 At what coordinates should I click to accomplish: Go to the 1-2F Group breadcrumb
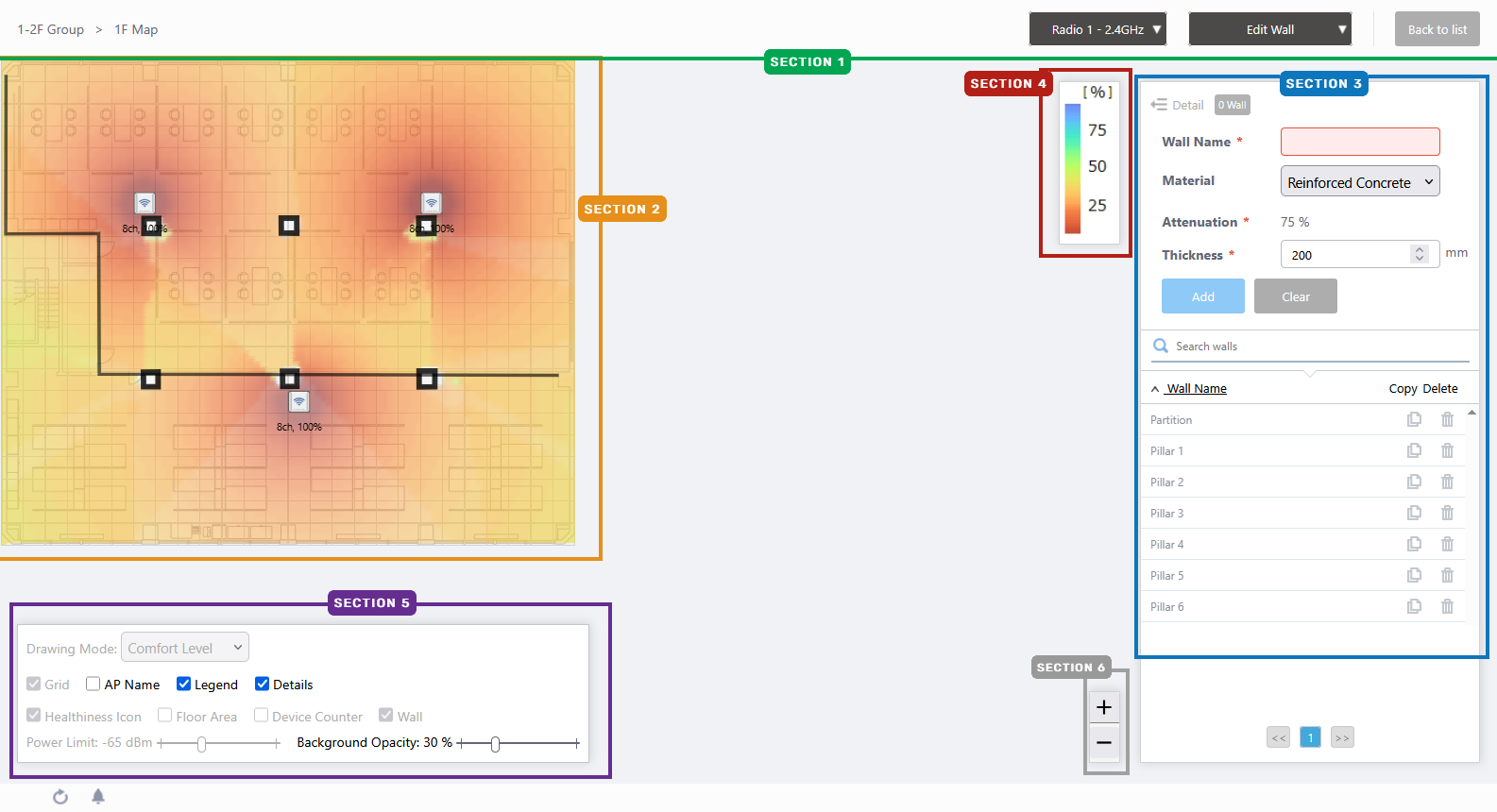point(51,29)
